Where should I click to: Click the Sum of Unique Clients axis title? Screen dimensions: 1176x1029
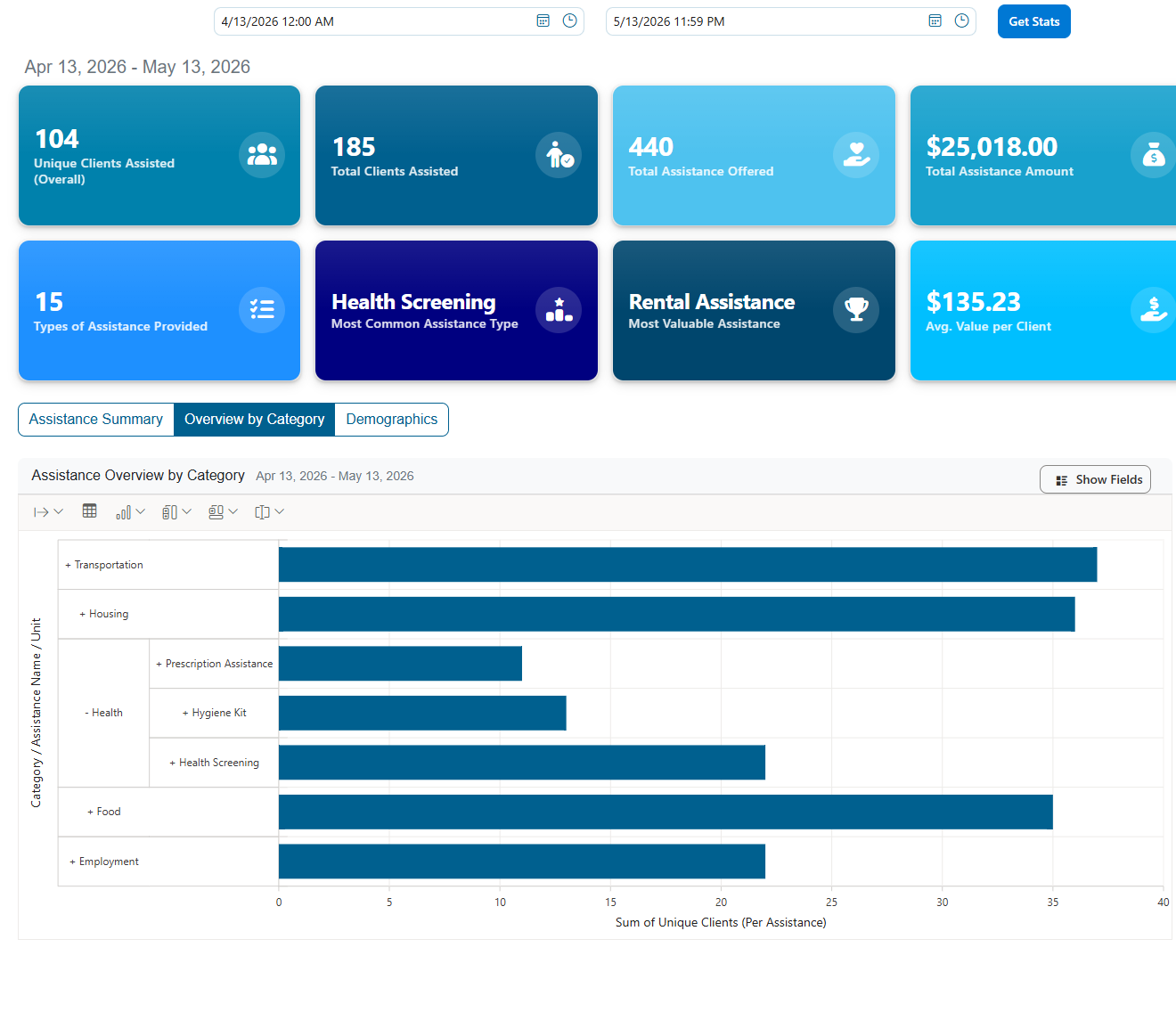coord(721,923)
